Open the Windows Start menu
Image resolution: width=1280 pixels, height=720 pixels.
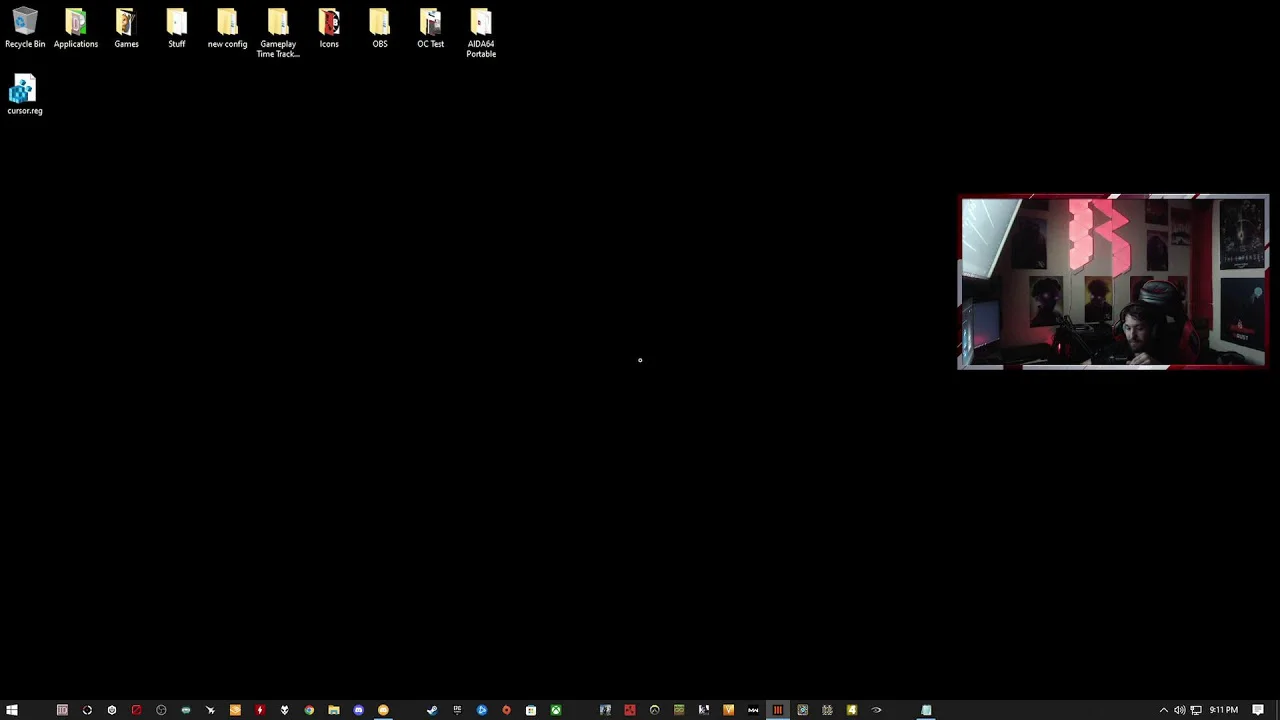pyautogui.click(x=12, y=710)
